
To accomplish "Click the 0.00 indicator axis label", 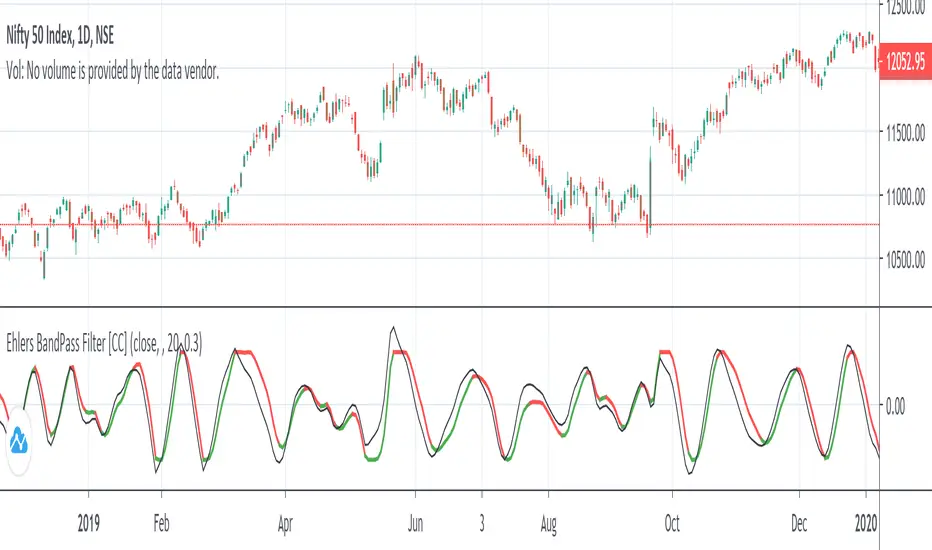I will (895, 407).
